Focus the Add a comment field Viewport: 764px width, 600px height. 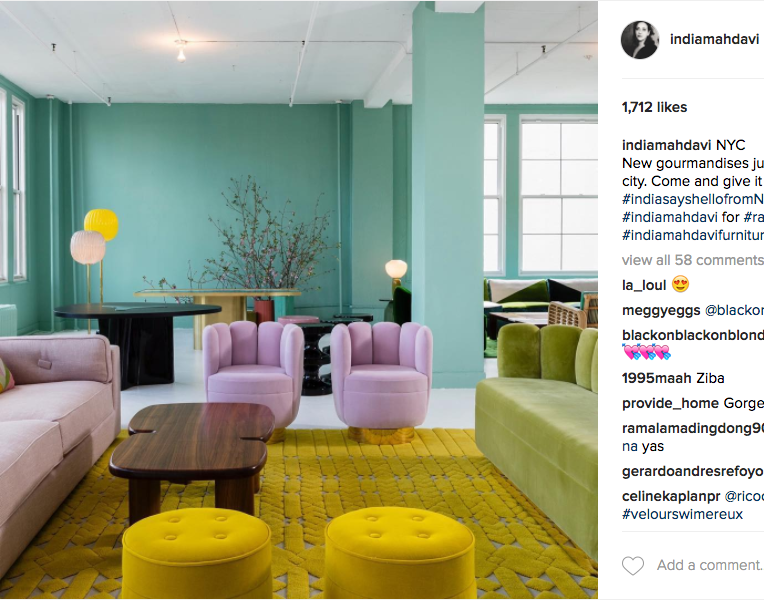710,565
